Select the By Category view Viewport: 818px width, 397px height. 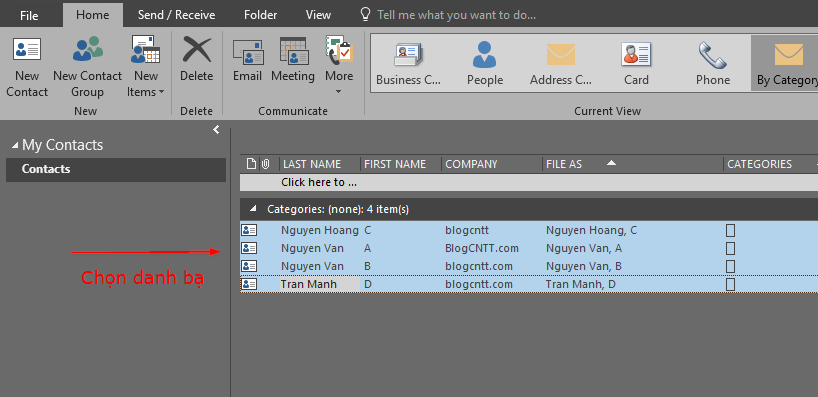[785, 64]
